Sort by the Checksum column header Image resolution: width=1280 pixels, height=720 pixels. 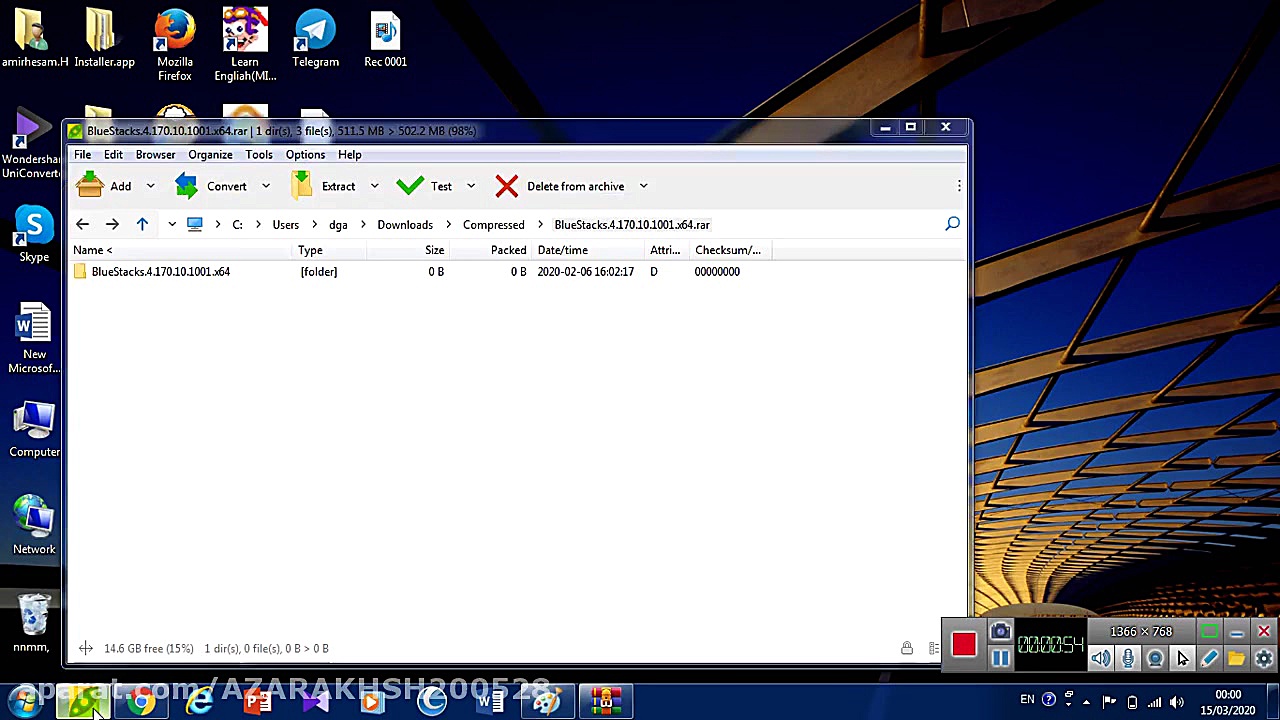click(x=731, y=250)
